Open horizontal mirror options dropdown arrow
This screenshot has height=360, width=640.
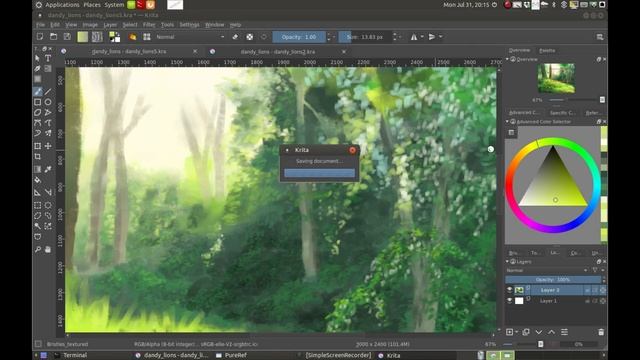click(x=422, y=37)
